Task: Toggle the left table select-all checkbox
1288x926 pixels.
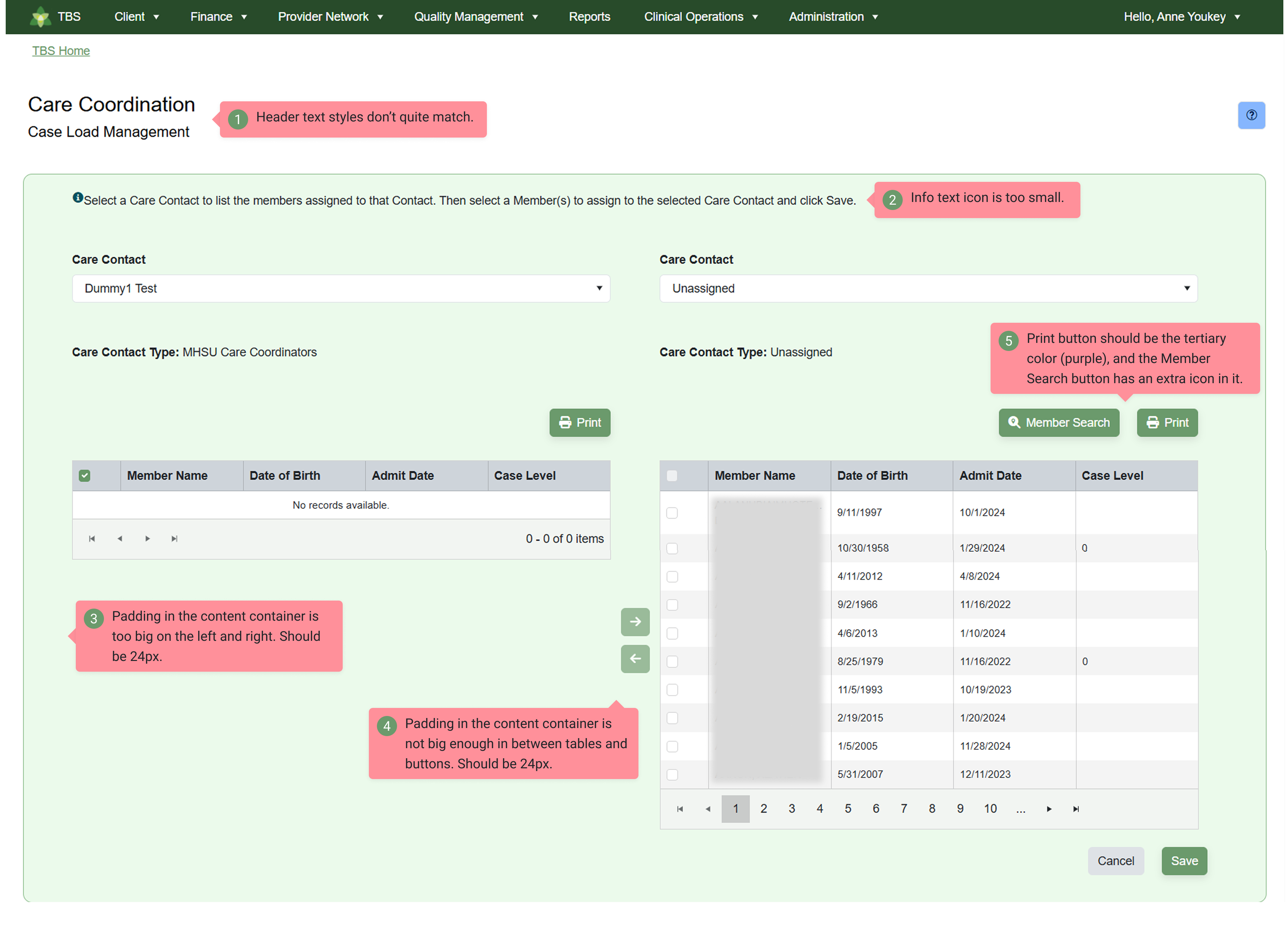Action: 85,475
